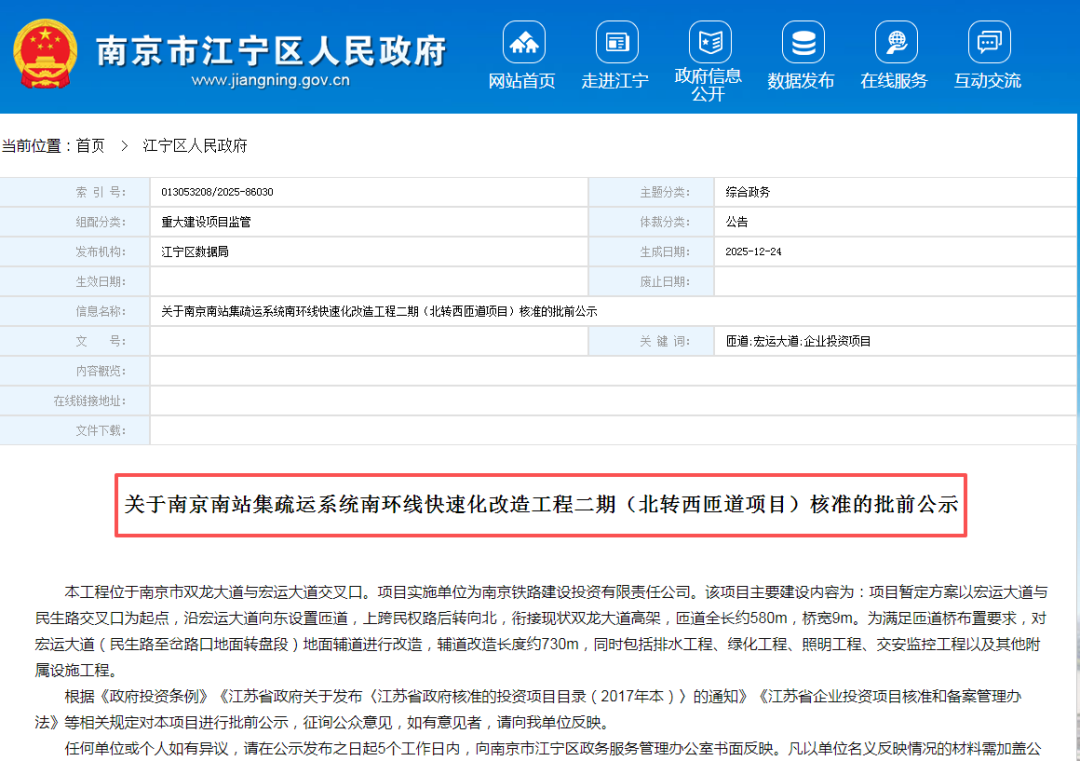The image size is (1080, 761).
Task: Click the 信息名称 title text in table
Action: pyautogui.click(x=379, y=311)
